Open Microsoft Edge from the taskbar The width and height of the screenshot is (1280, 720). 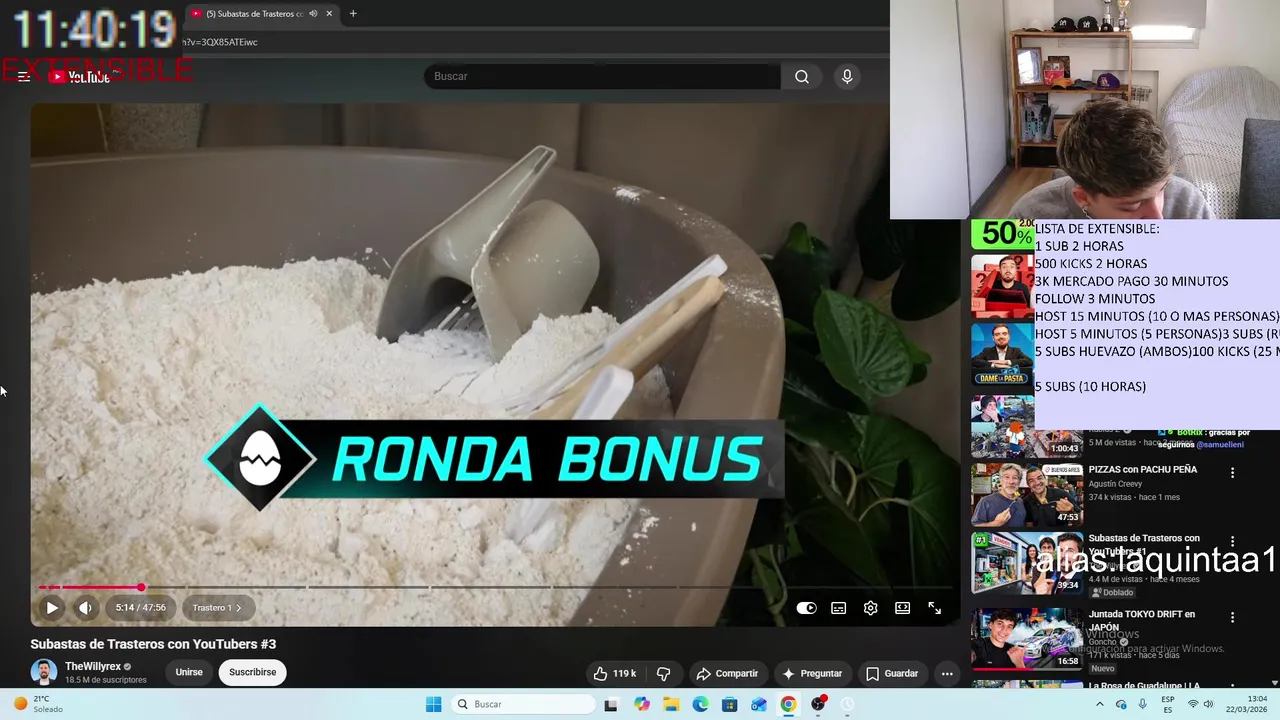coord(701,704)
